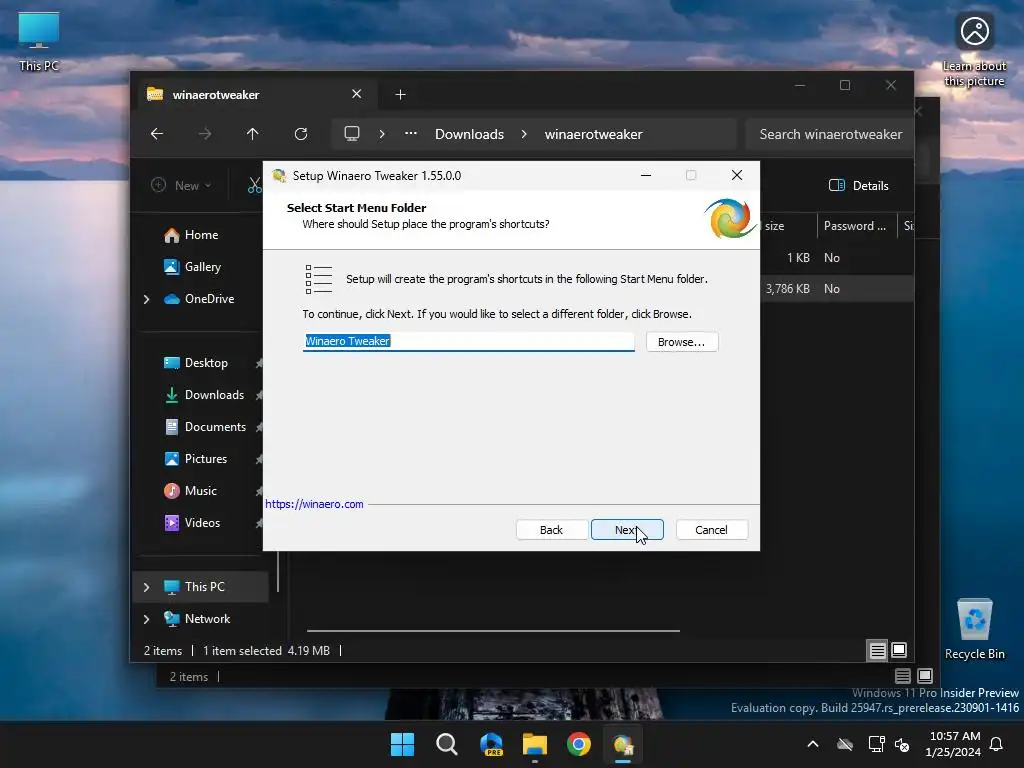Select the winaerotweaker tab

(255, 95)
